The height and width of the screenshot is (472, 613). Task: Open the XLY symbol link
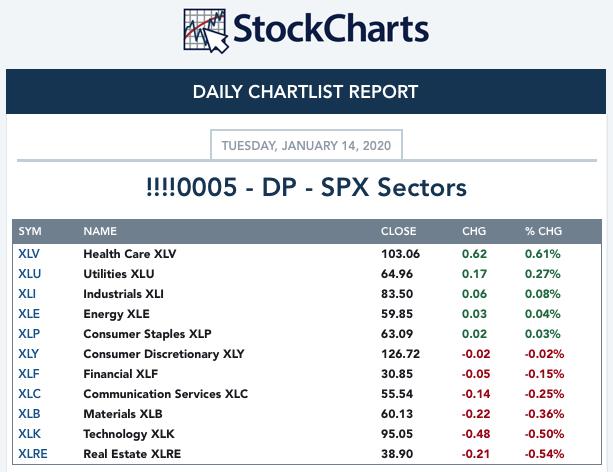click(29, 354)
